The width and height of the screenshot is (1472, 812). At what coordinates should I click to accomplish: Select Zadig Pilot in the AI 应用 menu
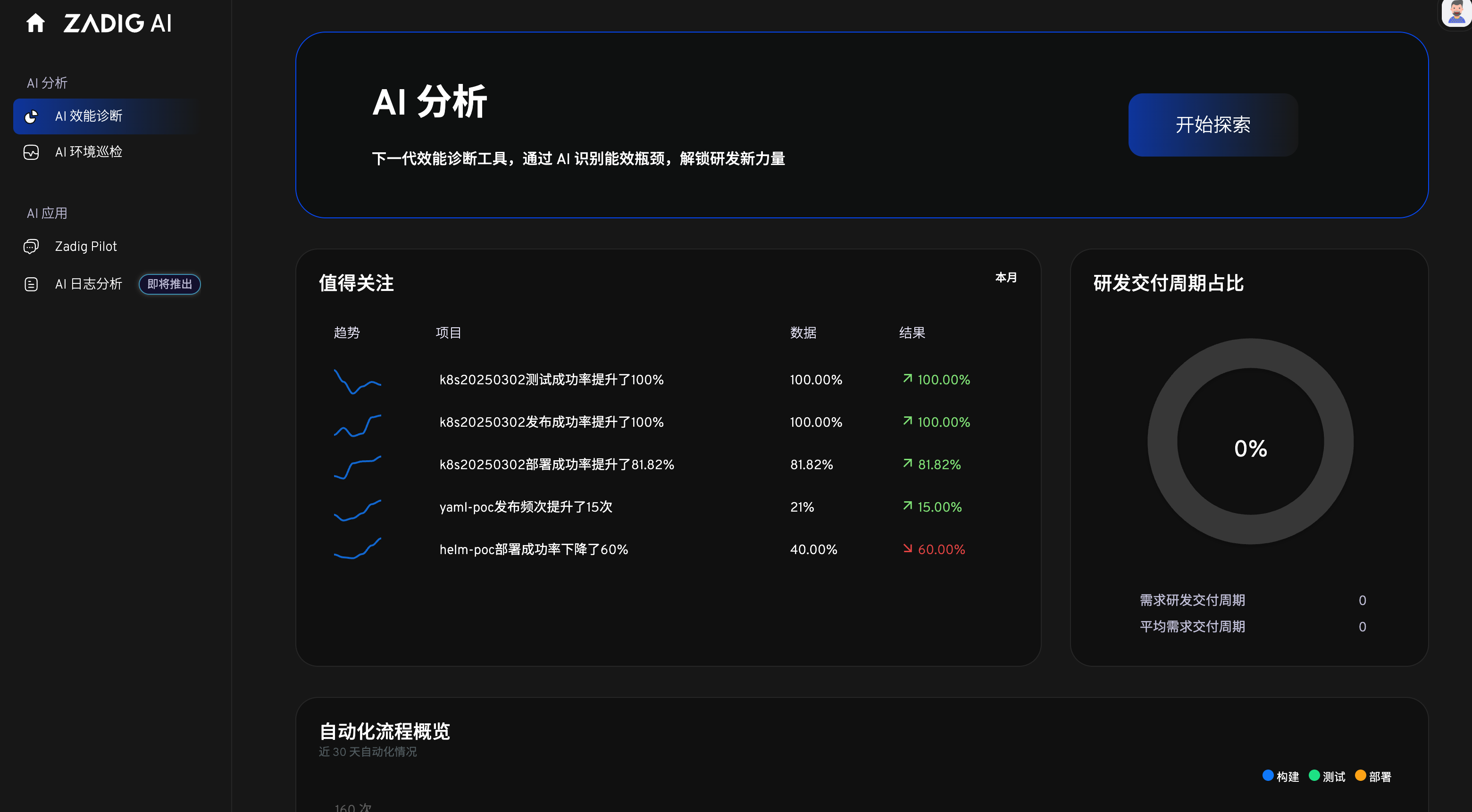click(x=86, y=246)
